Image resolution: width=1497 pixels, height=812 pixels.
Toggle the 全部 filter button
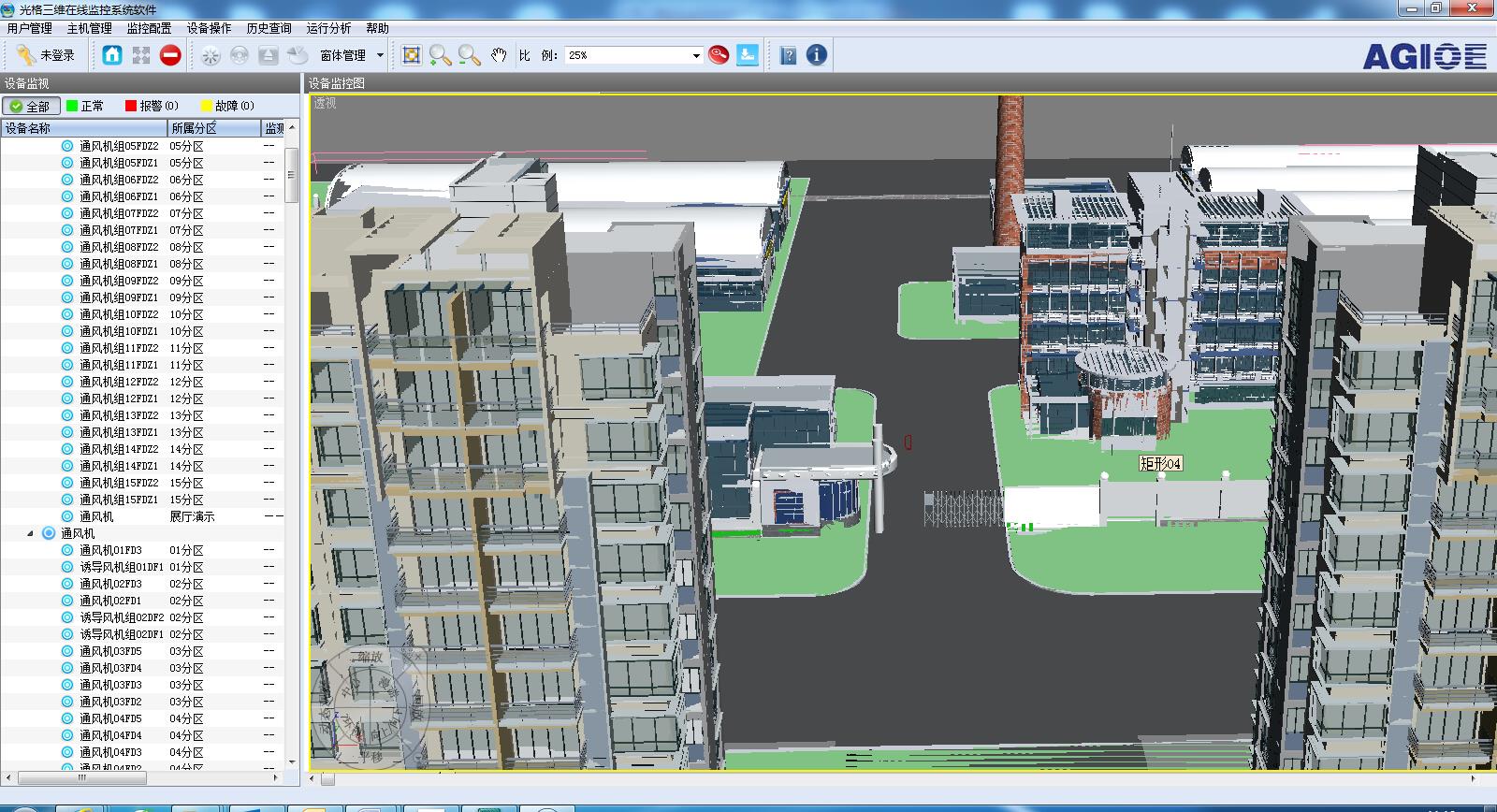click(31, 106)
